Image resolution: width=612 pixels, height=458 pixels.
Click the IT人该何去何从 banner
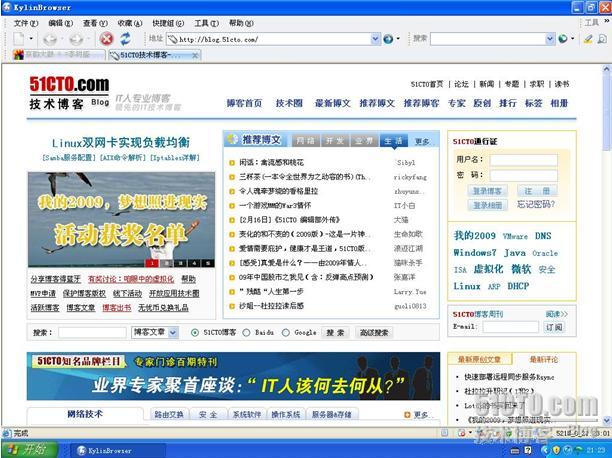233,376
